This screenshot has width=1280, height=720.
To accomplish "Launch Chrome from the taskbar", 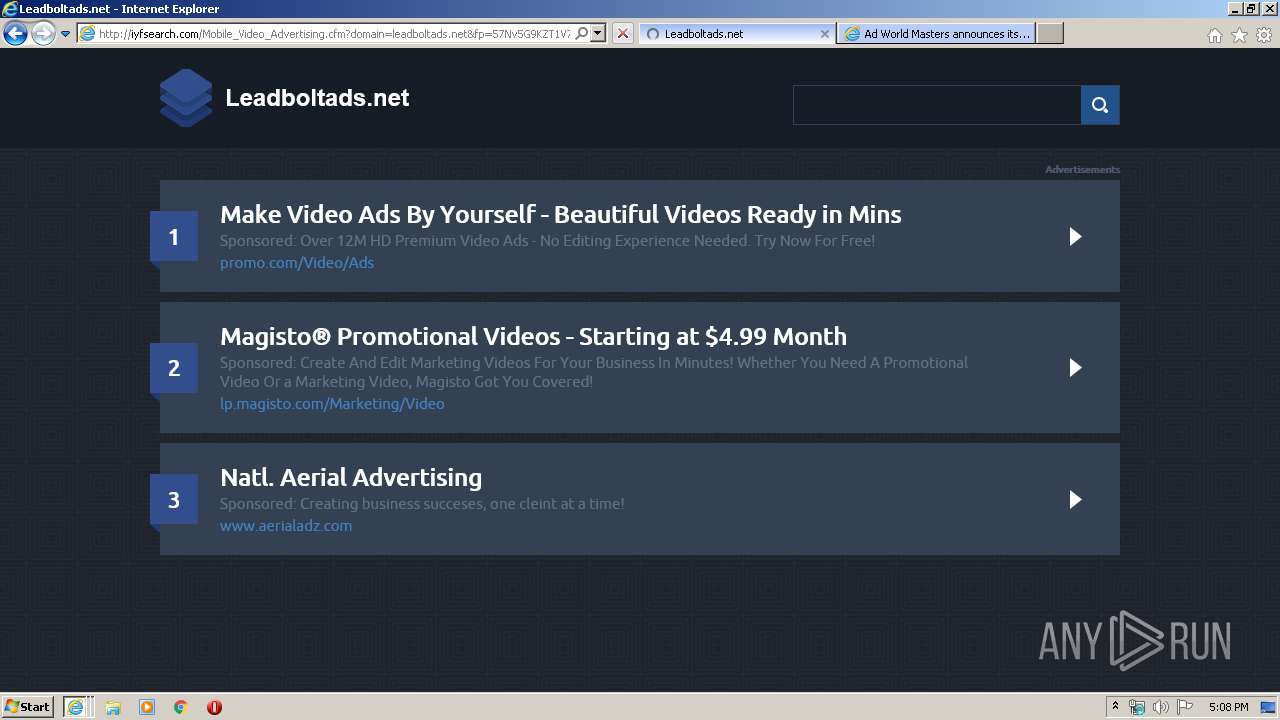I will 180,707.
